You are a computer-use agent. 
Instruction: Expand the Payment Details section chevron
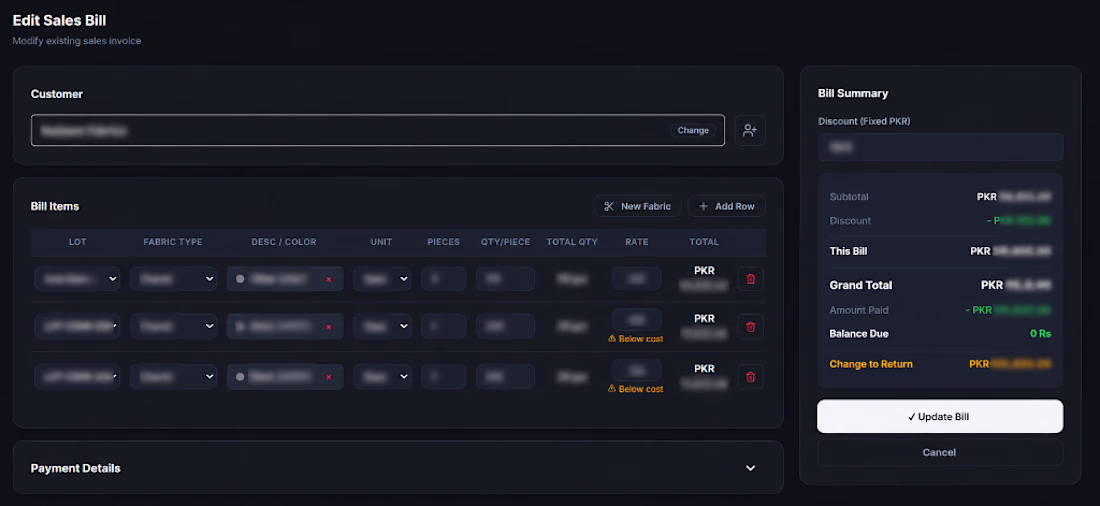click(x=751, y=468)
